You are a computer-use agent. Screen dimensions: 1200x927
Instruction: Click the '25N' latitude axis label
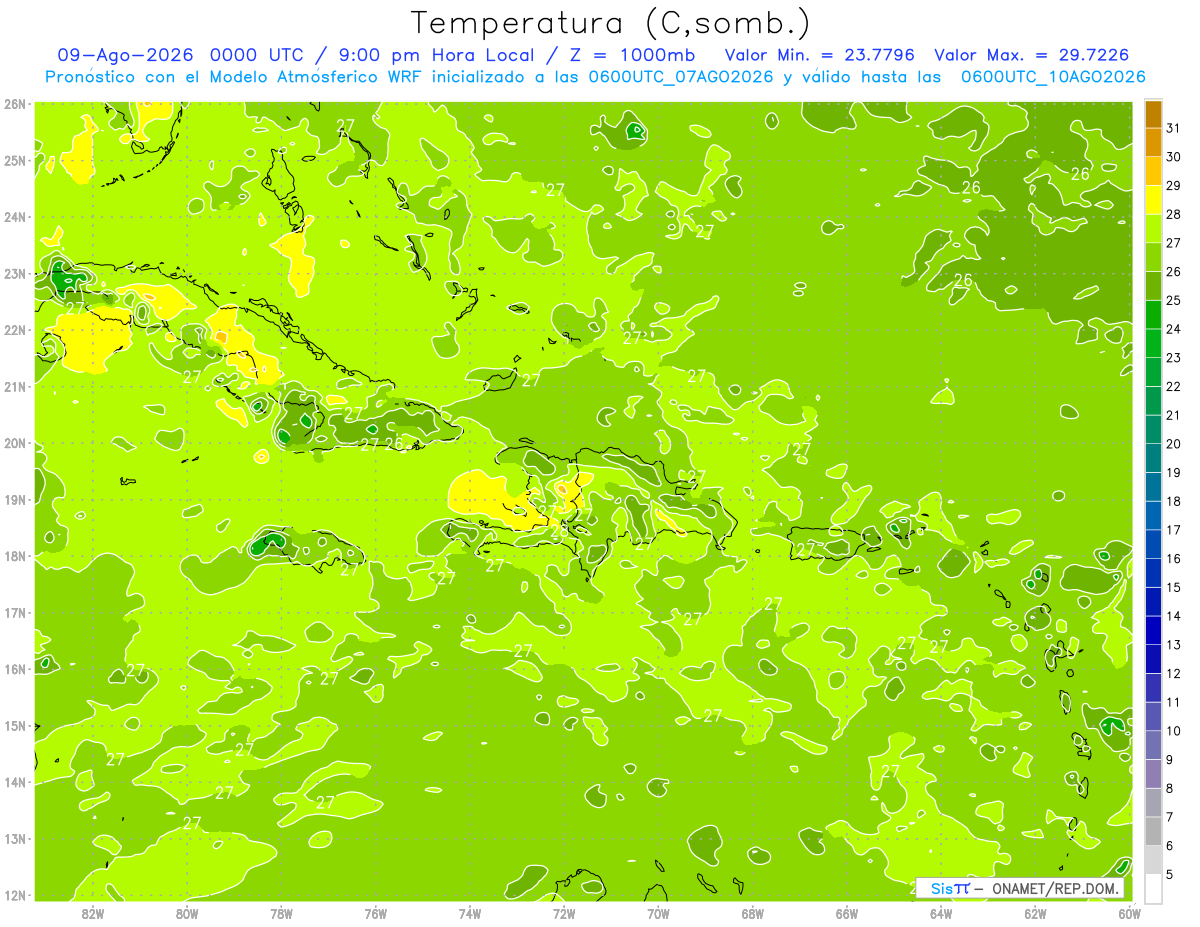(x=15, y=160)
